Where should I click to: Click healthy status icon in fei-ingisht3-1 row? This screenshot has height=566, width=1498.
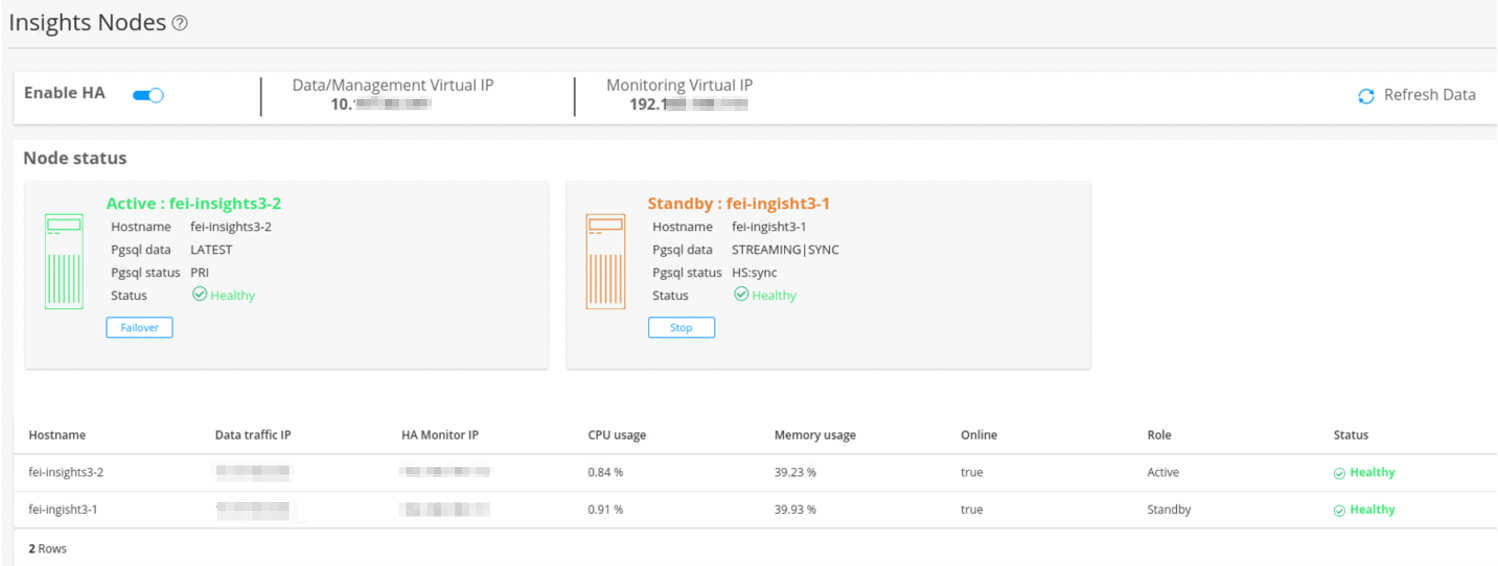point(1339,510)
